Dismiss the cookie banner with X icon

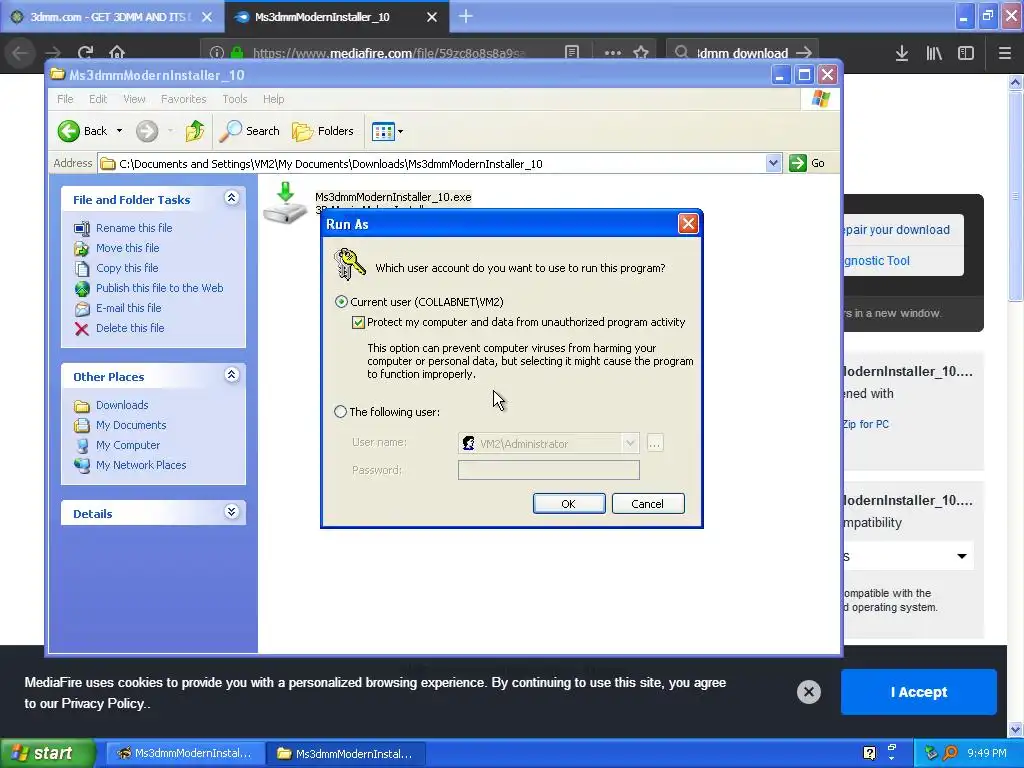pos(808,692)
